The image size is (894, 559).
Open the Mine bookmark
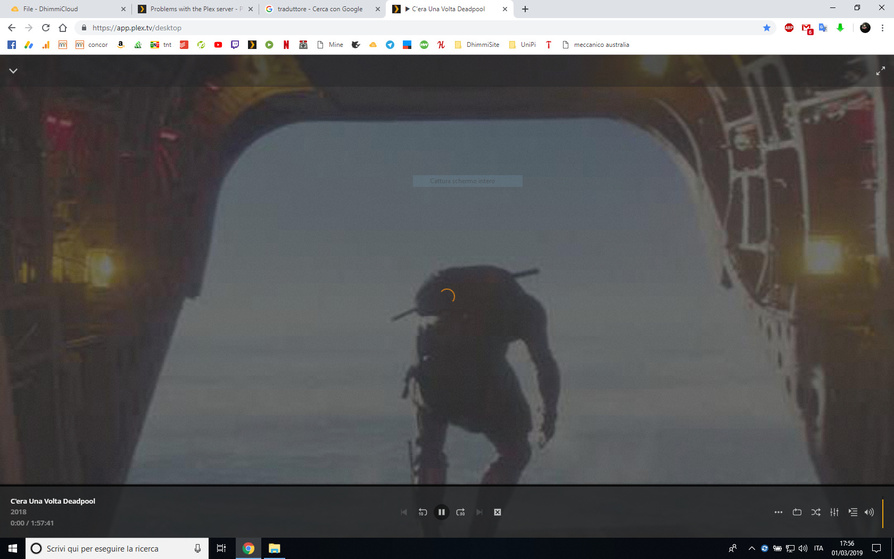tap(330, 44)
